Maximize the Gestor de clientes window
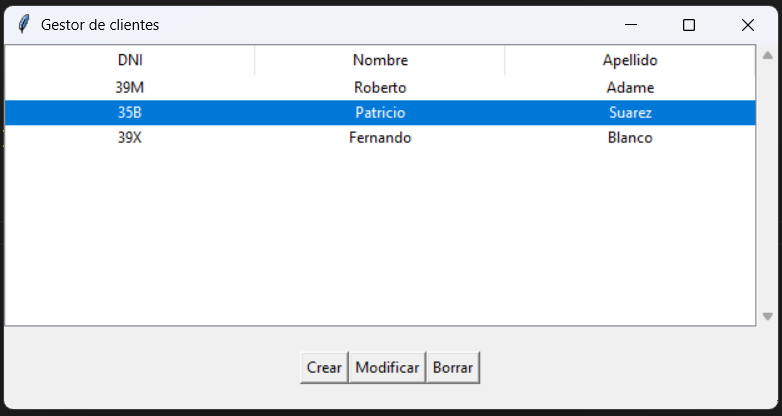 click(x=689, y=24)
